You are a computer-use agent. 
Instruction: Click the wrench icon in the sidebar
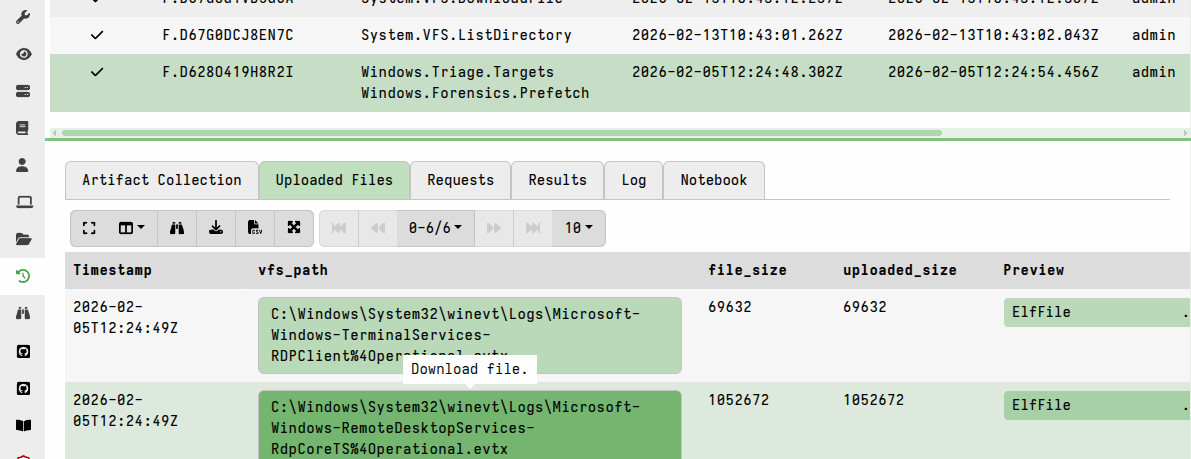(24, 17)
